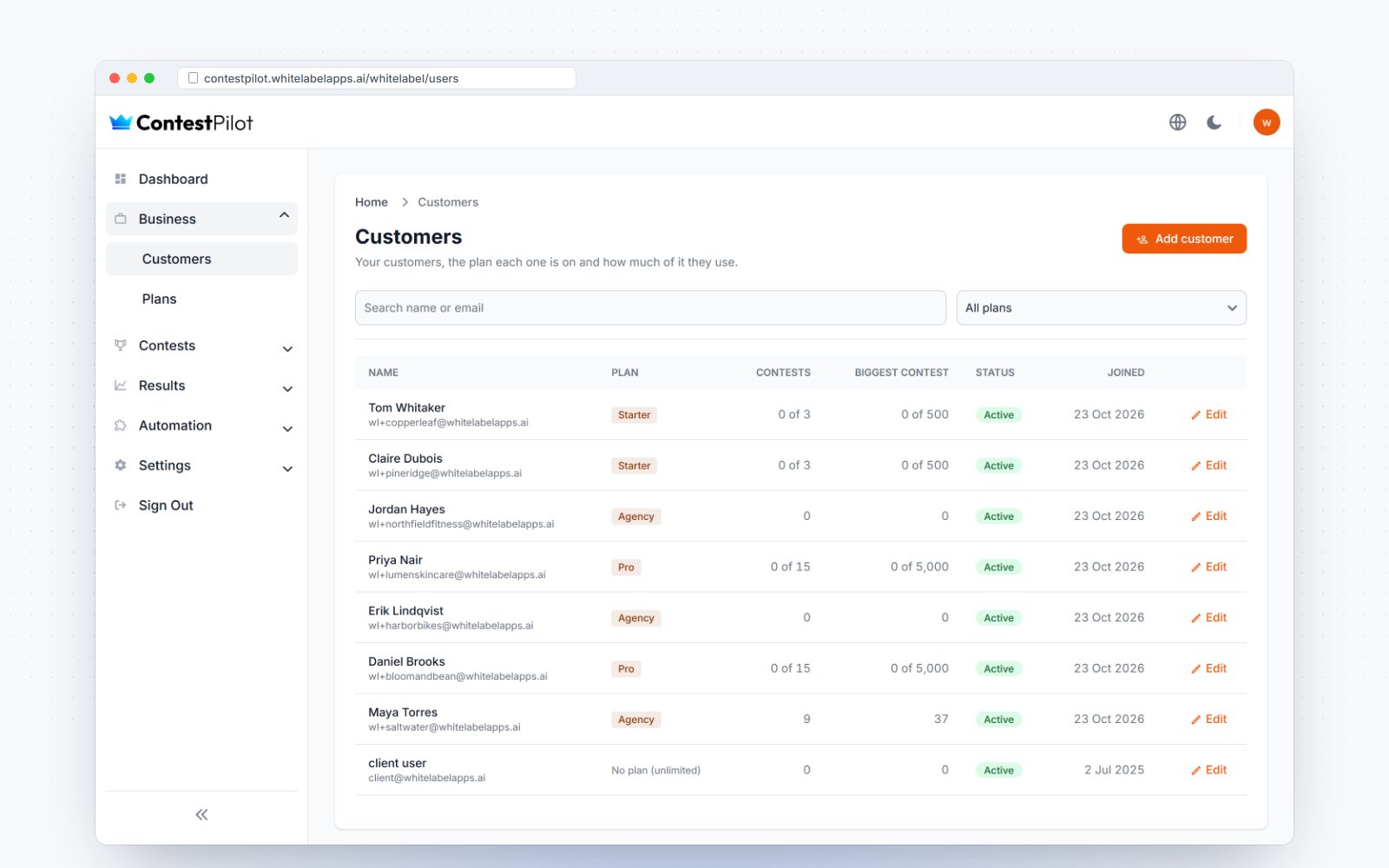The height and width of the screenshot is (868, 1389).
Task: Edit Erik Lindqvist's customer record
Action: [x=1208, y=618]
